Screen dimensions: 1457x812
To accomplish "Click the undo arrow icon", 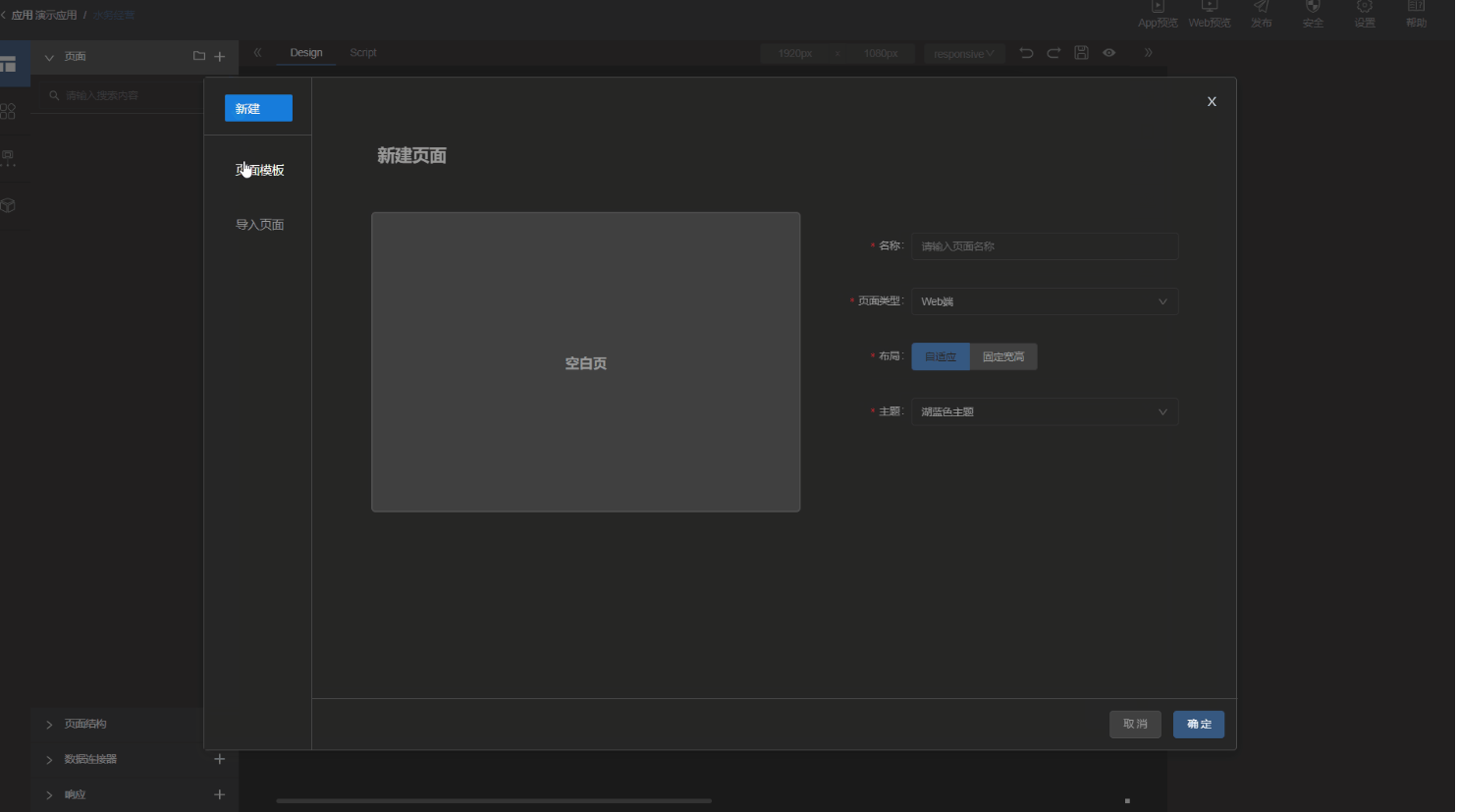I will pos(1026,53).
